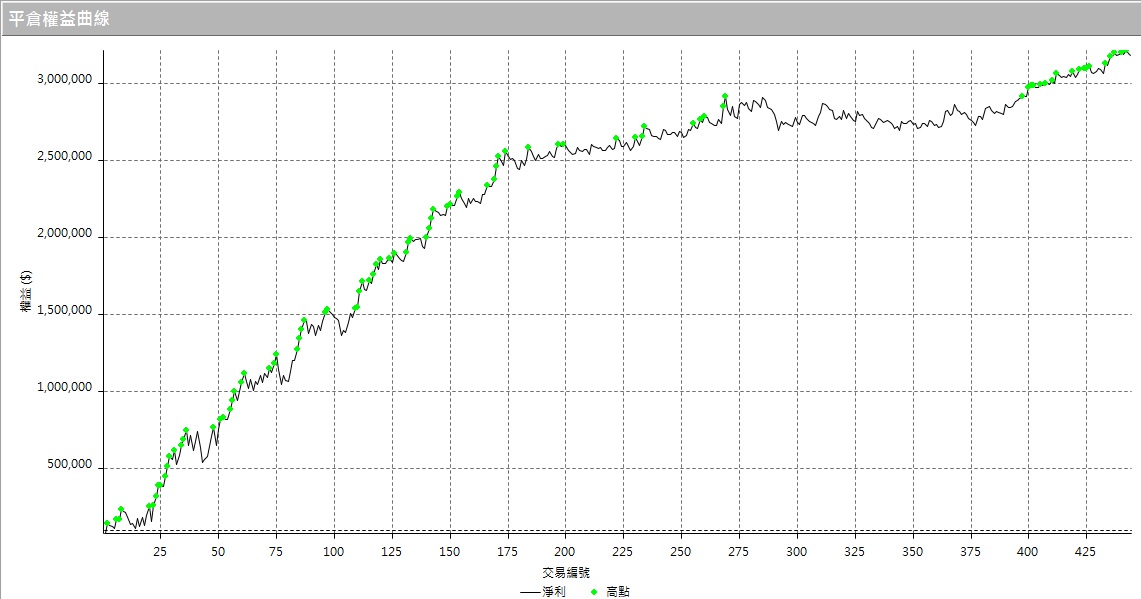Screen dimensions: 1141x599
Task: Click the x-axis label 275
Action: (x=739, y=552)
